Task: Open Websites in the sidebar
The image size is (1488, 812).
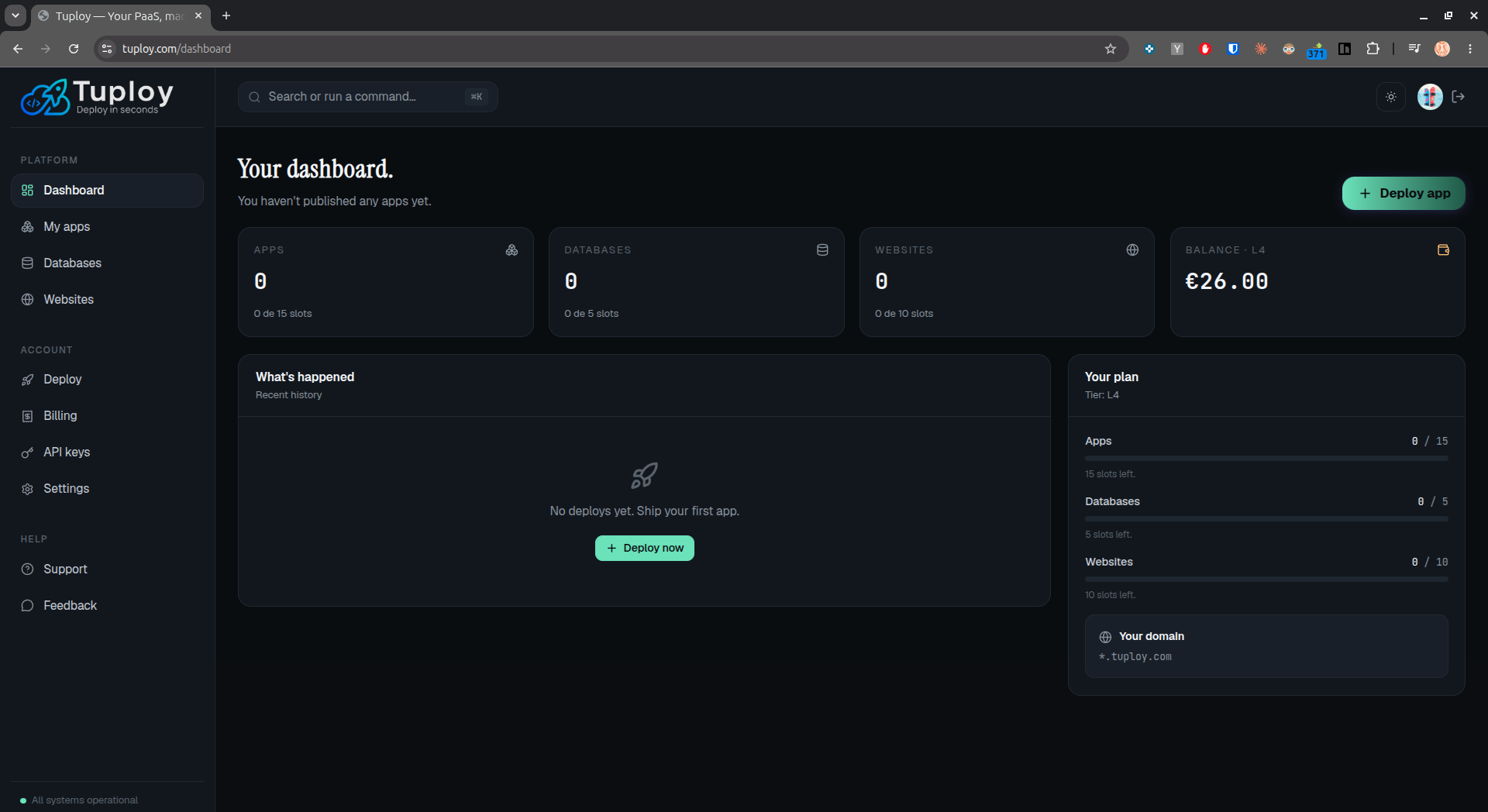Action: pos(107,300)
